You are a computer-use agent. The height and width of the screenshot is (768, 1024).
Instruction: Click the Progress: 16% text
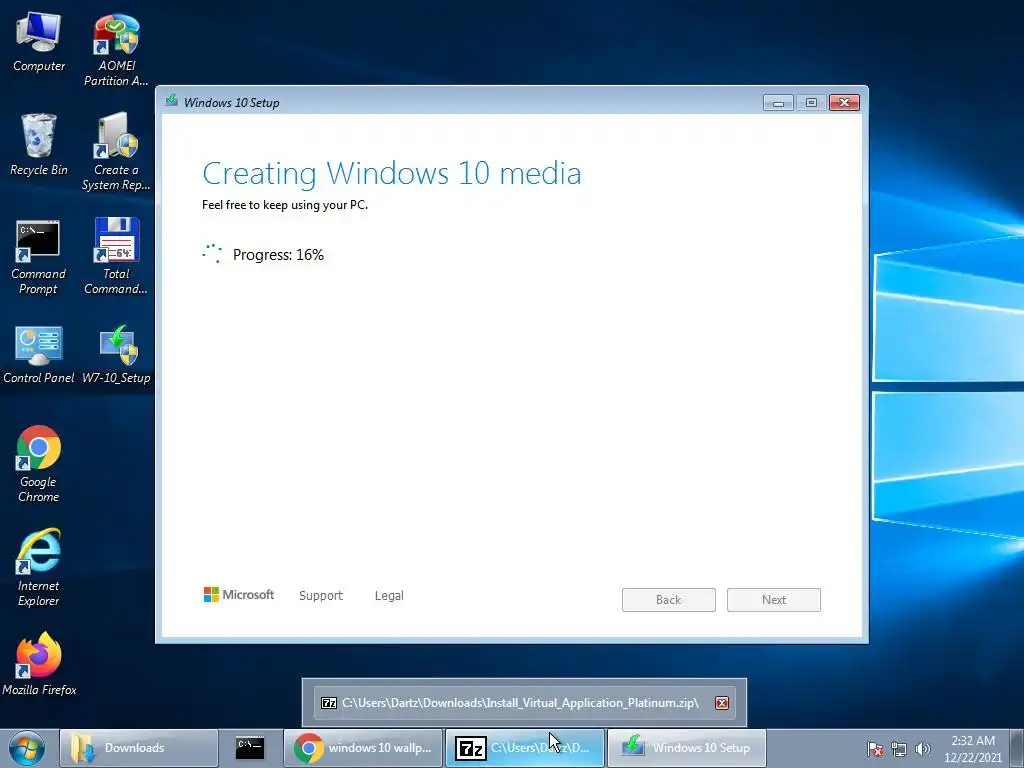click(x=278, y=255)
